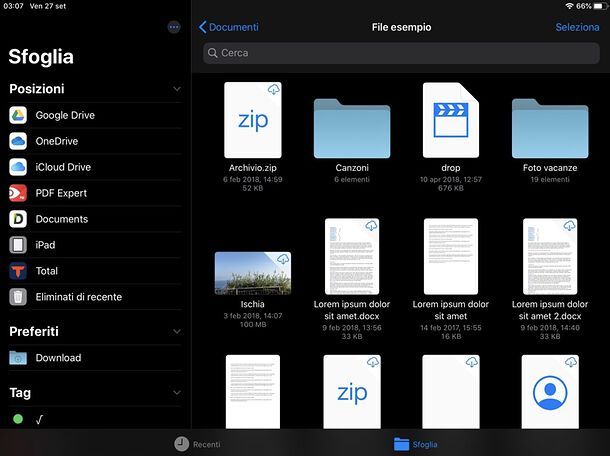Screen dimensions: 610x456
Task: Tap the Canzoni folder name
Action: point(352,168)
